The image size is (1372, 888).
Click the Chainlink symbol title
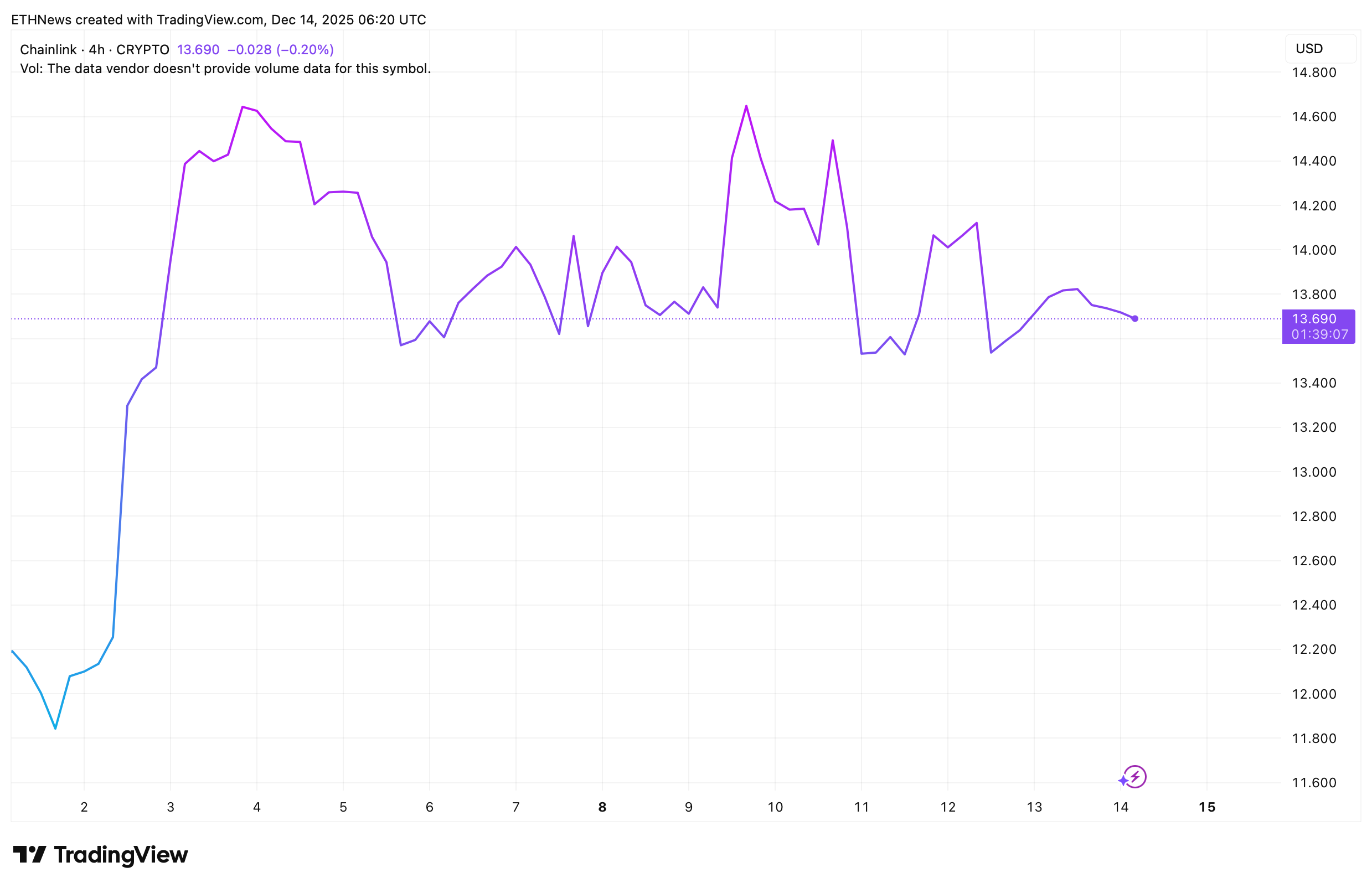click(48, 50)
